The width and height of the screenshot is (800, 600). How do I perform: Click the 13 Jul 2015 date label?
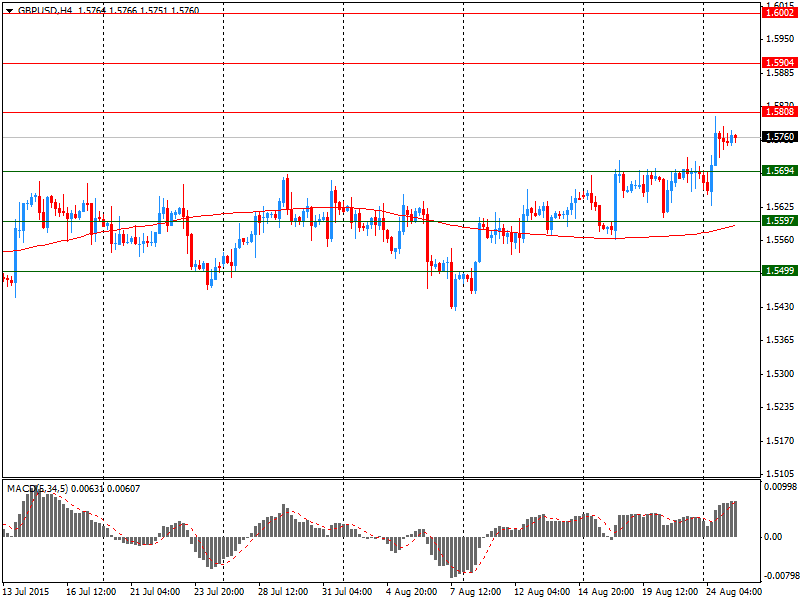click(x=26, y=592)
